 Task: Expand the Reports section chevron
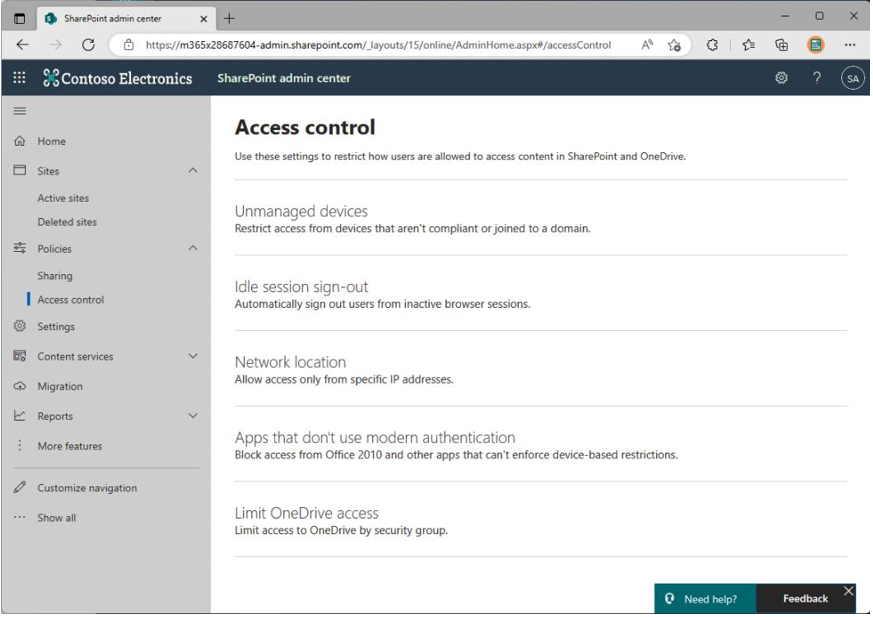[193, 415]
